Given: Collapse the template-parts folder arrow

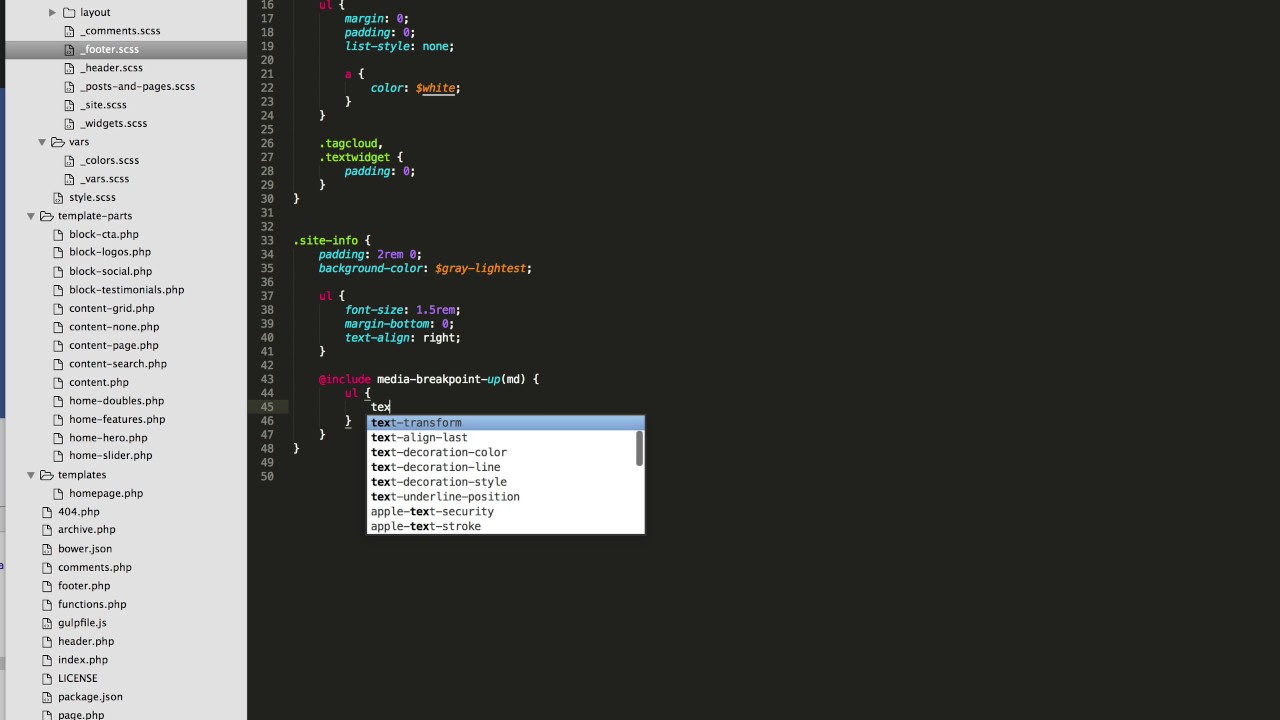Looking at the screenshot, I should [31, 216].
